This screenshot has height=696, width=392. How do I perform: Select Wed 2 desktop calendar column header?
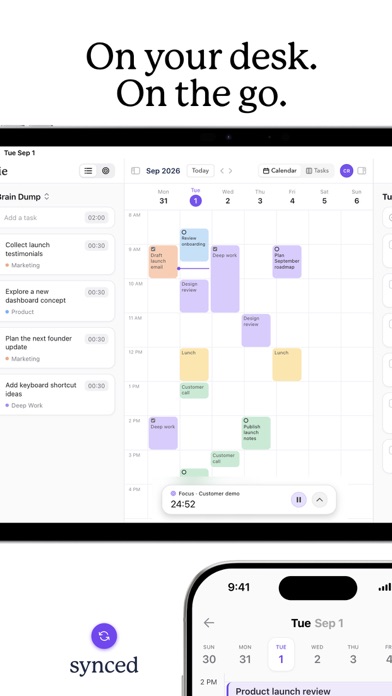tap(228, 197)
